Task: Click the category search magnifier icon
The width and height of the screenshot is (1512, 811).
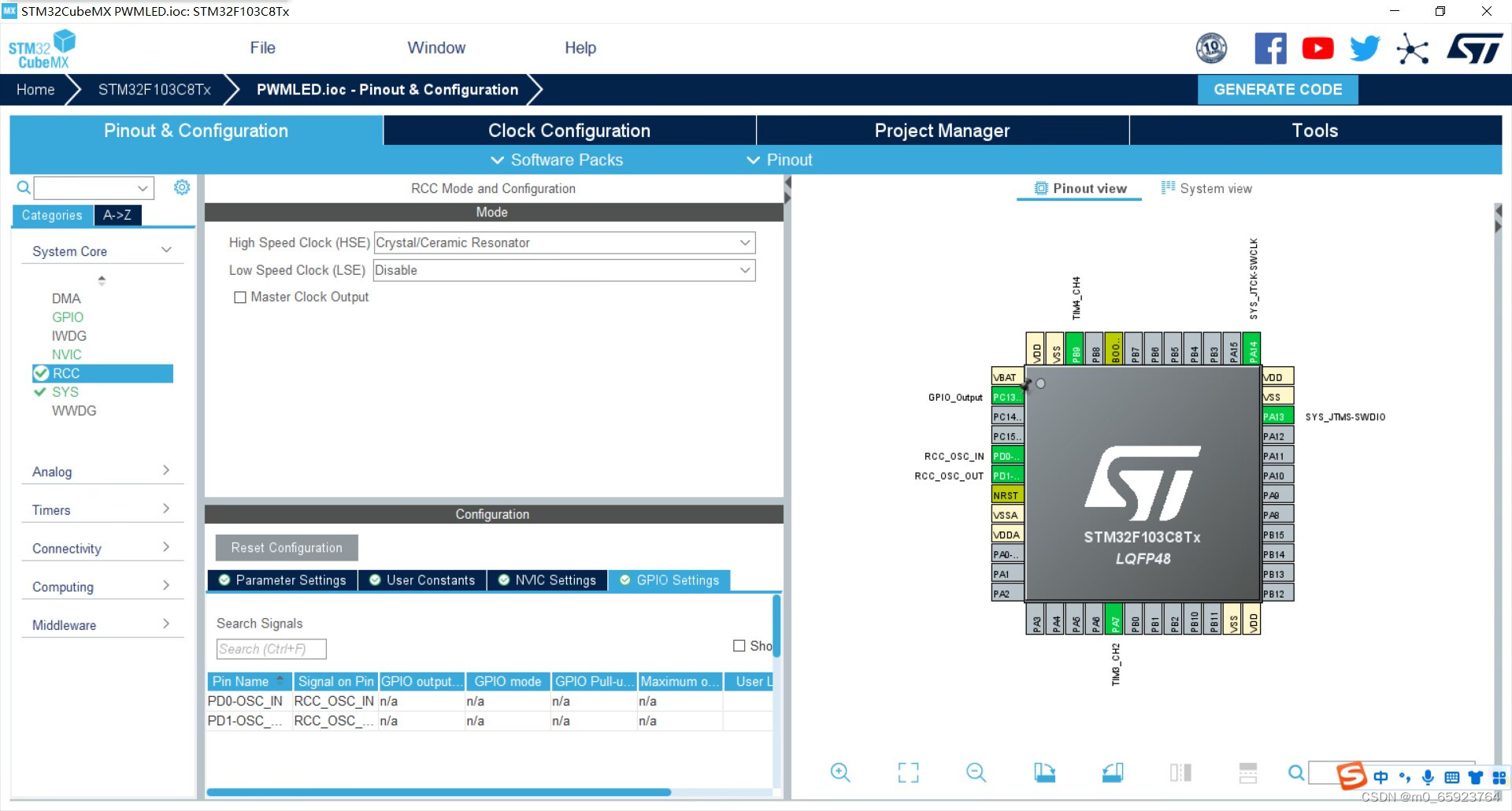Action: [x=24, y=187]
